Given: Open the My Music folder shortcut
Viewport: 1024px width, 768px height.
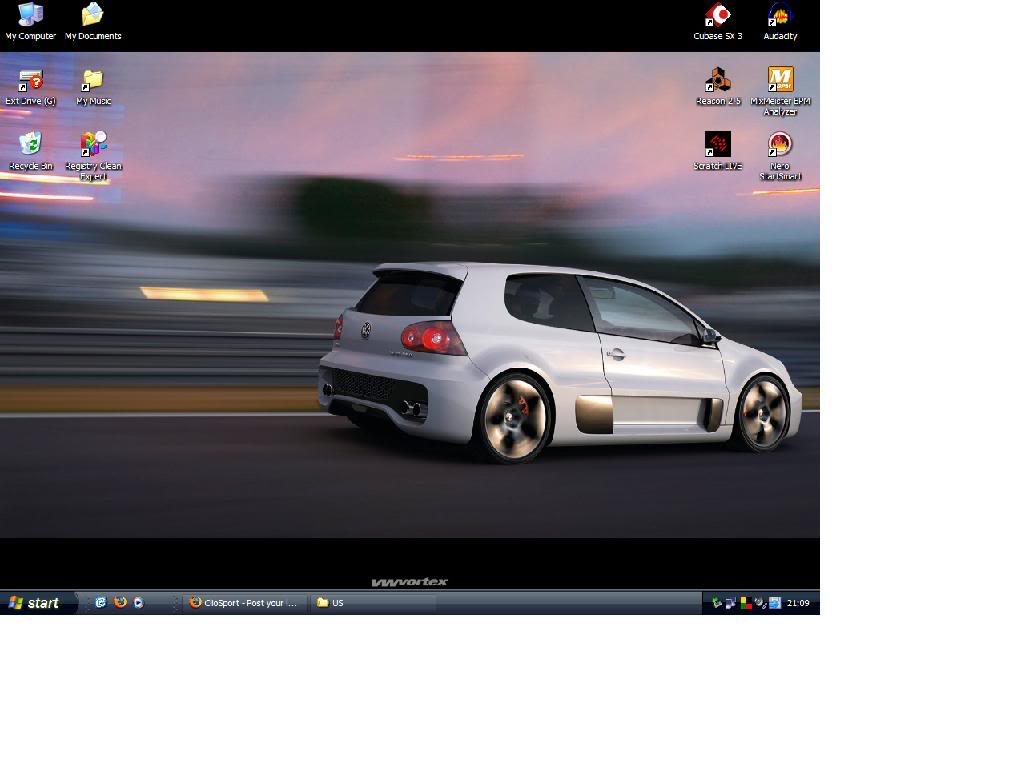Looking at the screenshot, I should pyautogui.click(x=93, y=81).
